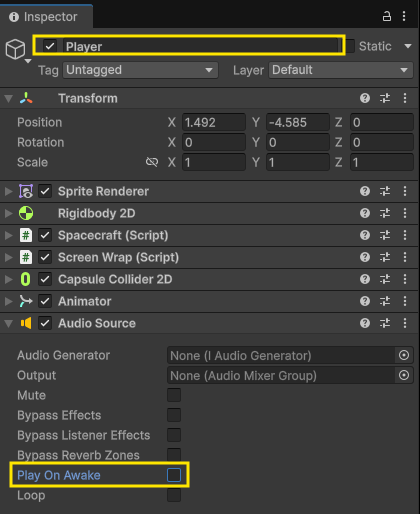Image resolution: width=420 pixels, height=514 pixels.
Task: Open Screen Wrap more options menu
Action: (405, 257)
